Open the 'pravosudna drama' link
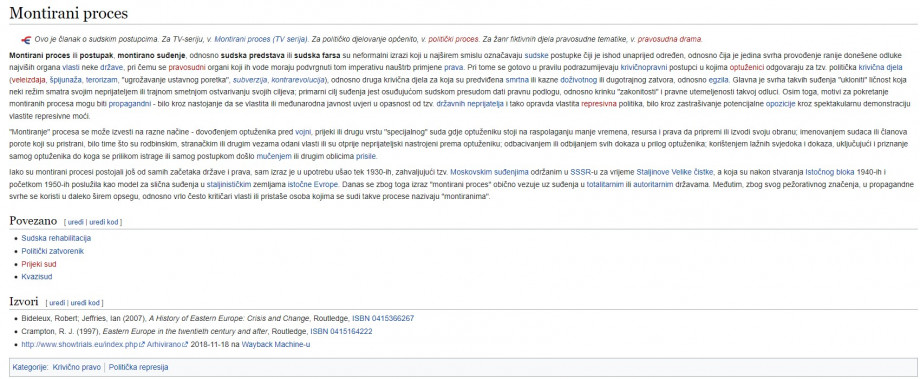This screenshot has width=920, height=379. (669, 39)
